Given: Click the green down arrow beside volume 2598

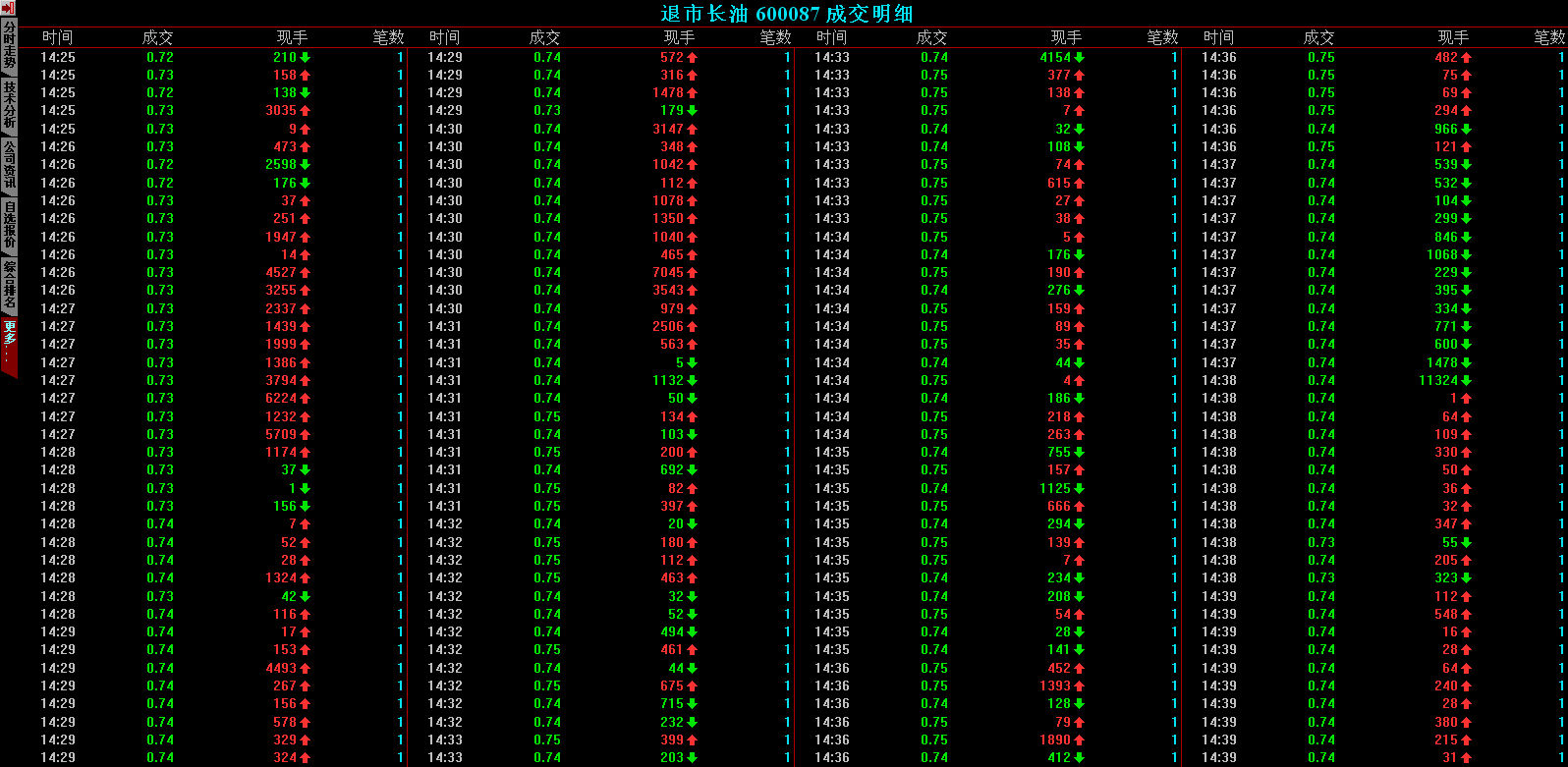Looking at the screenshot, I should click(x=306, y=164).
